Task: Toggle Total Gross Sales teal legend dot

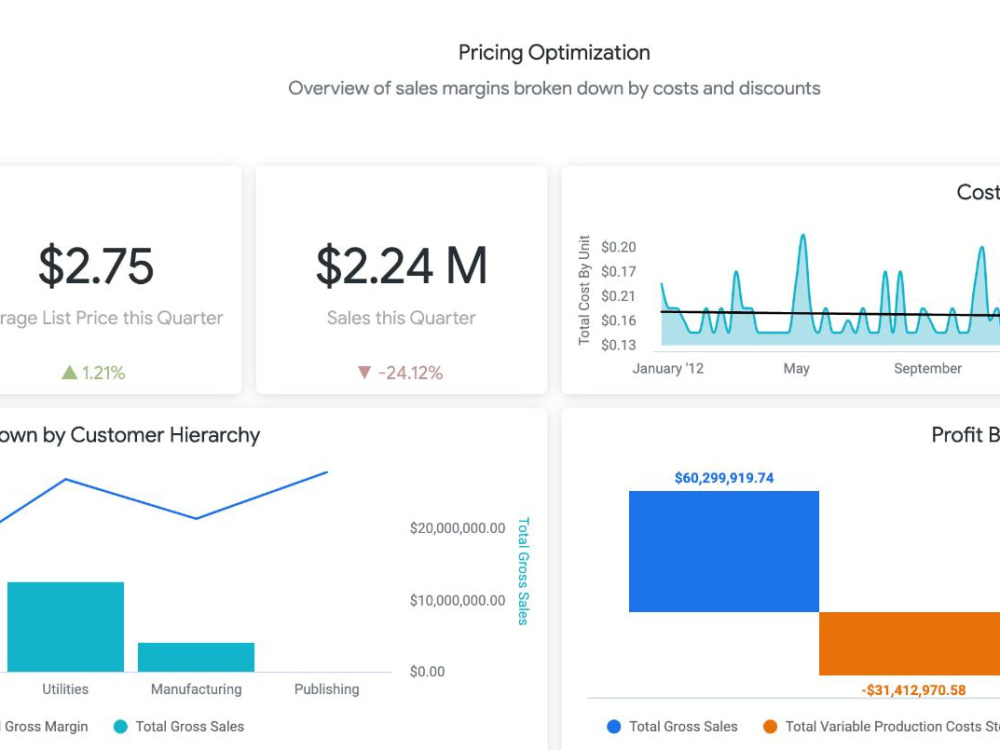Action: tap(121, 726)
